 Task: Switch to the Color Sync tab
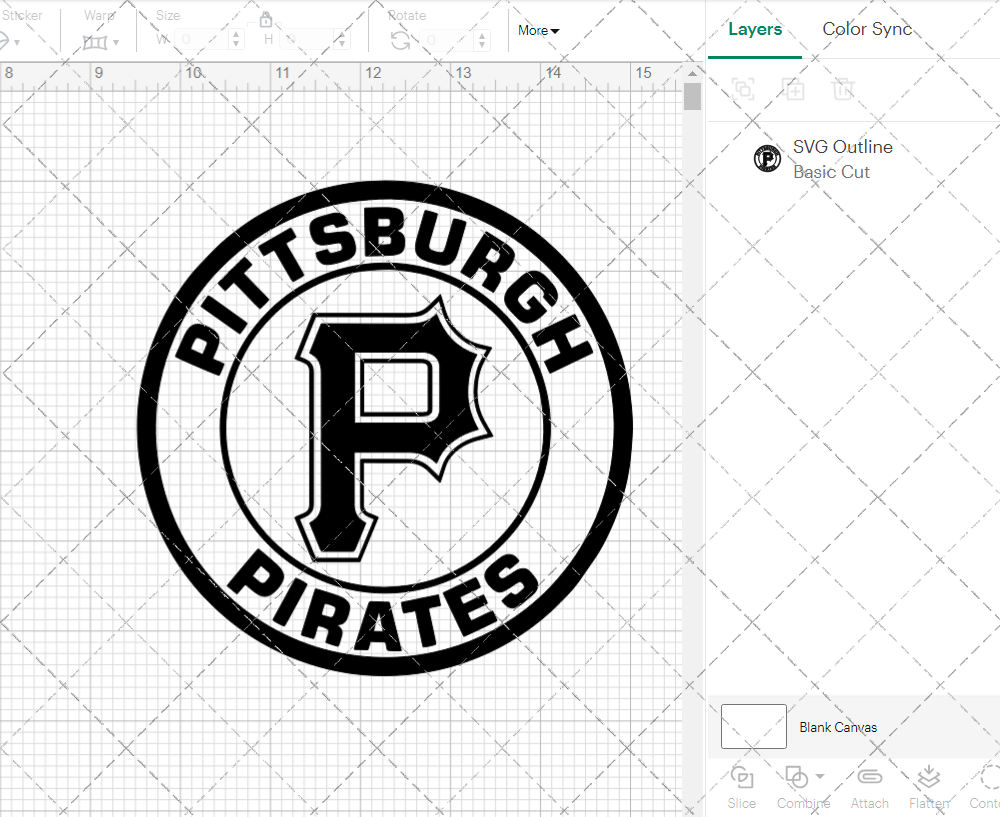(867, 29)
